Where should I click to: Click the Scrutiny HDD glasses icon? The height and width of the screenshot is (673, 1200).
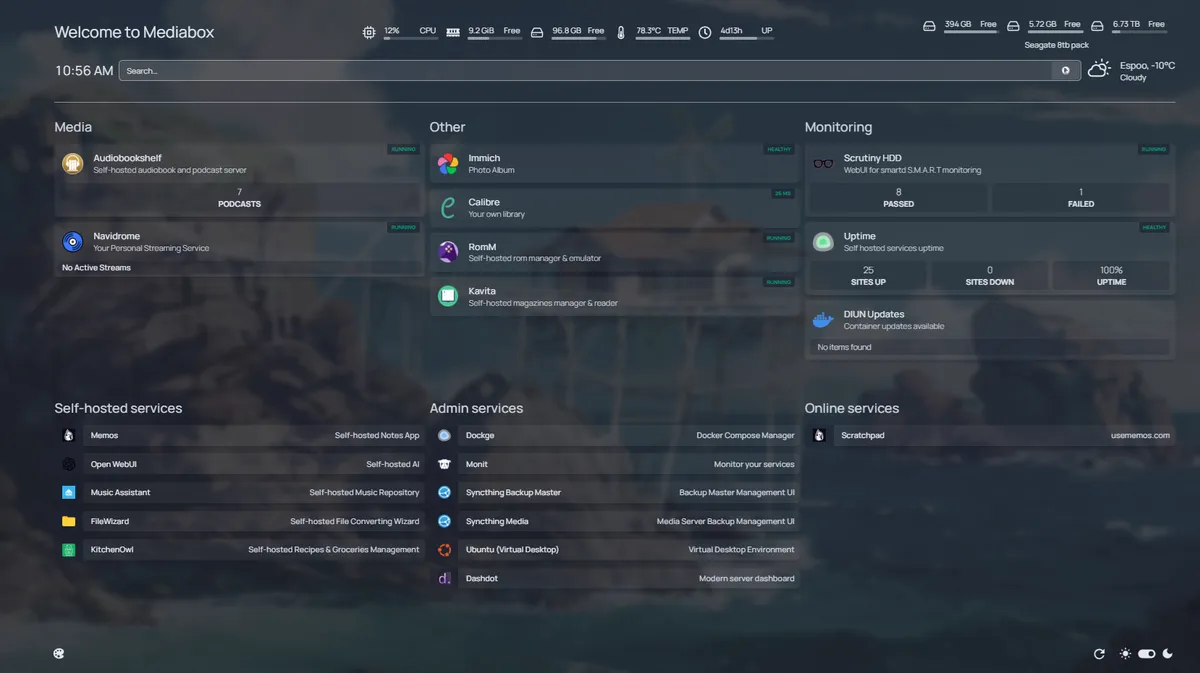coord(823,164)
